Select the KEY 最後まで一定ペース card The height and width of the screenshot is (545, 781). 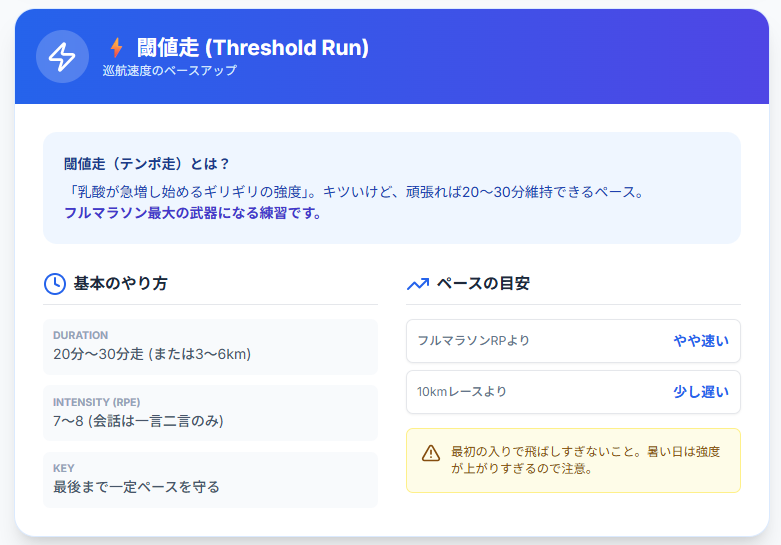[210, 479]
